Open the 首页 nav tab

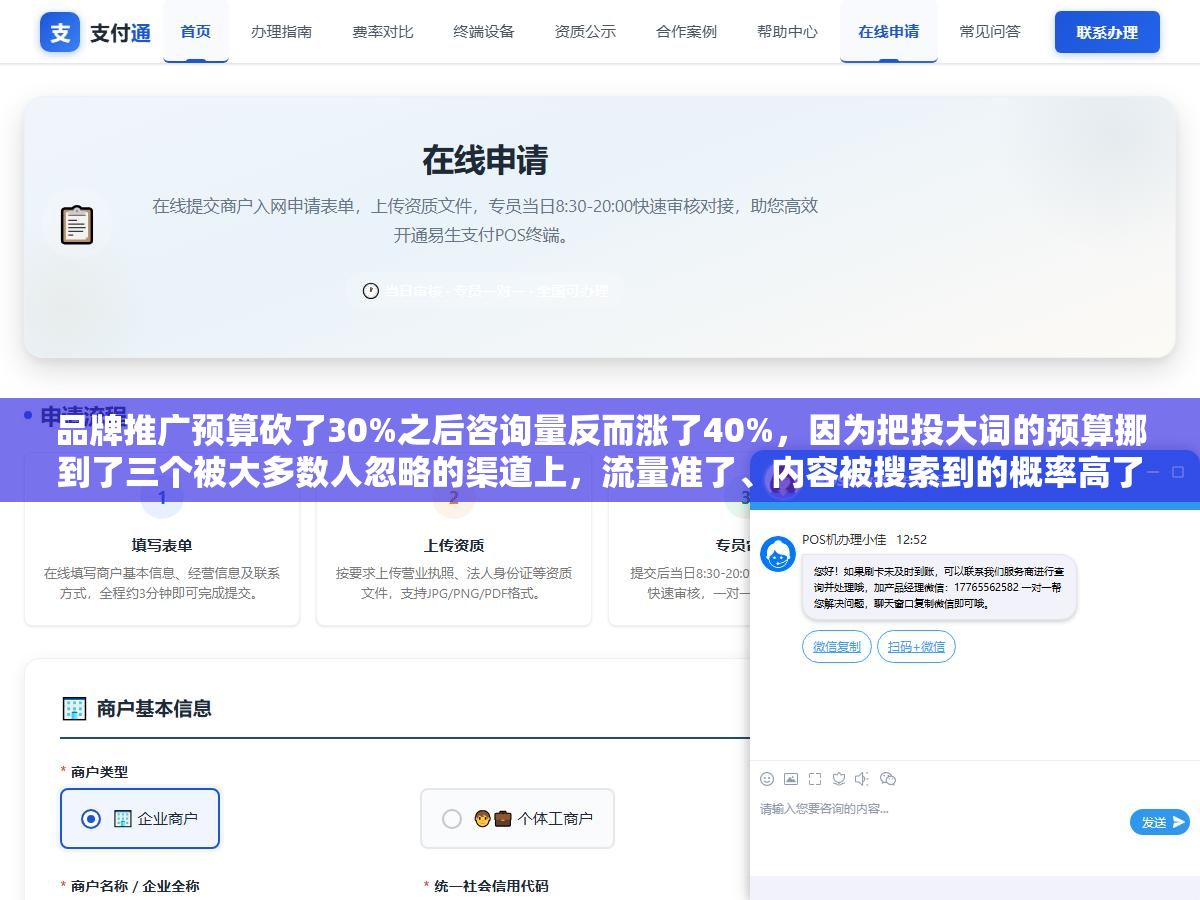click(196, 31)
